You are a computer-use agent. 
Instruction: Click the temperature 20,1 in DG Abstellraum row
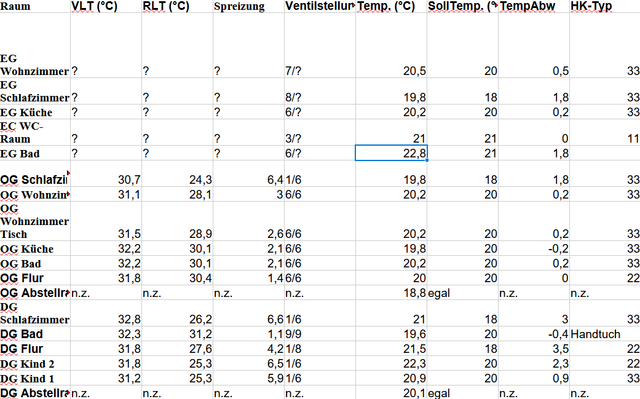pyautogui.click(x=391, y=392)
